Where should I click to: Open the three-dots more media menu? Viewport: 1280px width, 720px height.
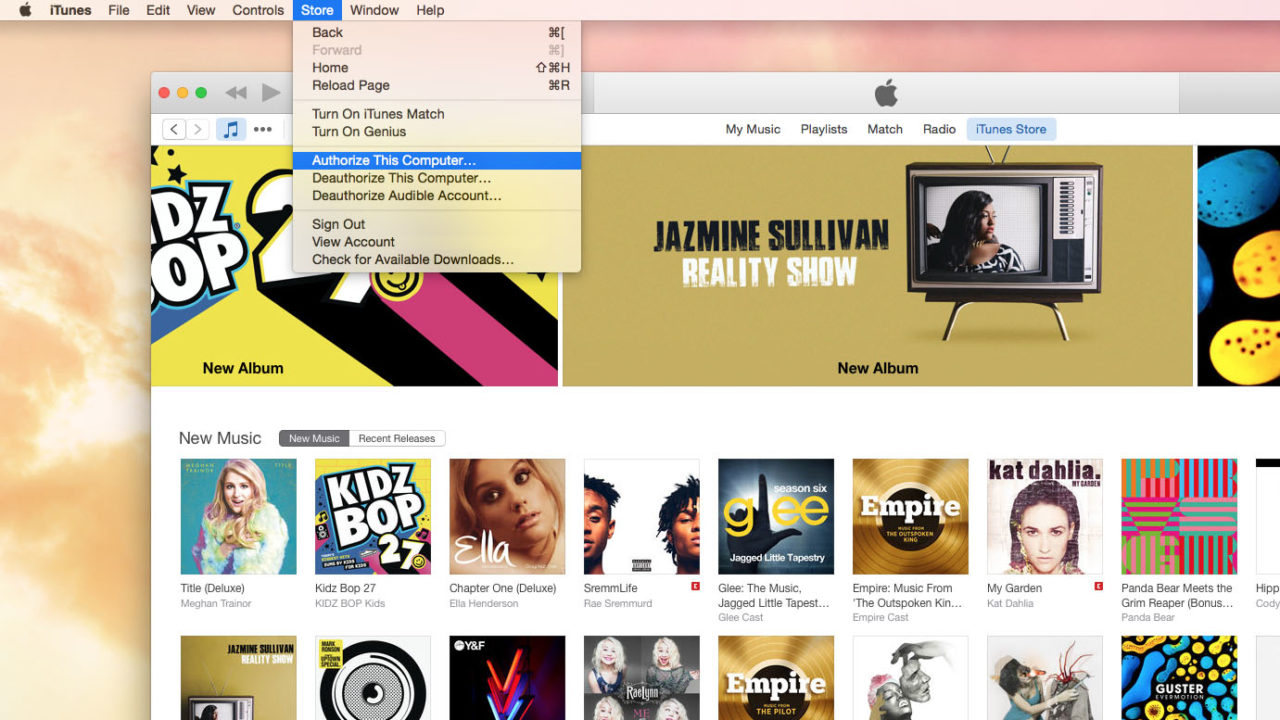263,129
